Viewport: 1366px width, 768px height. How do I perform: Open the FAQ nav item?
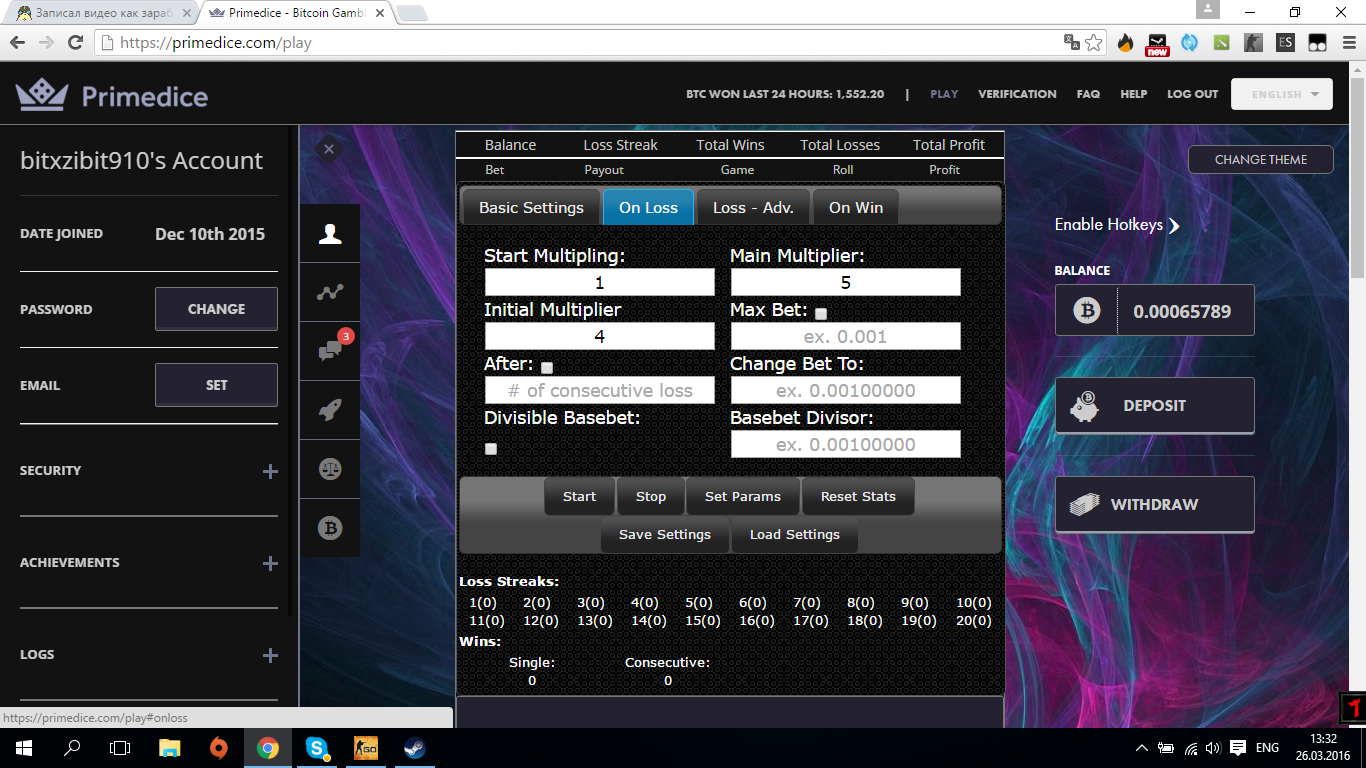[x=1088, y=94]
